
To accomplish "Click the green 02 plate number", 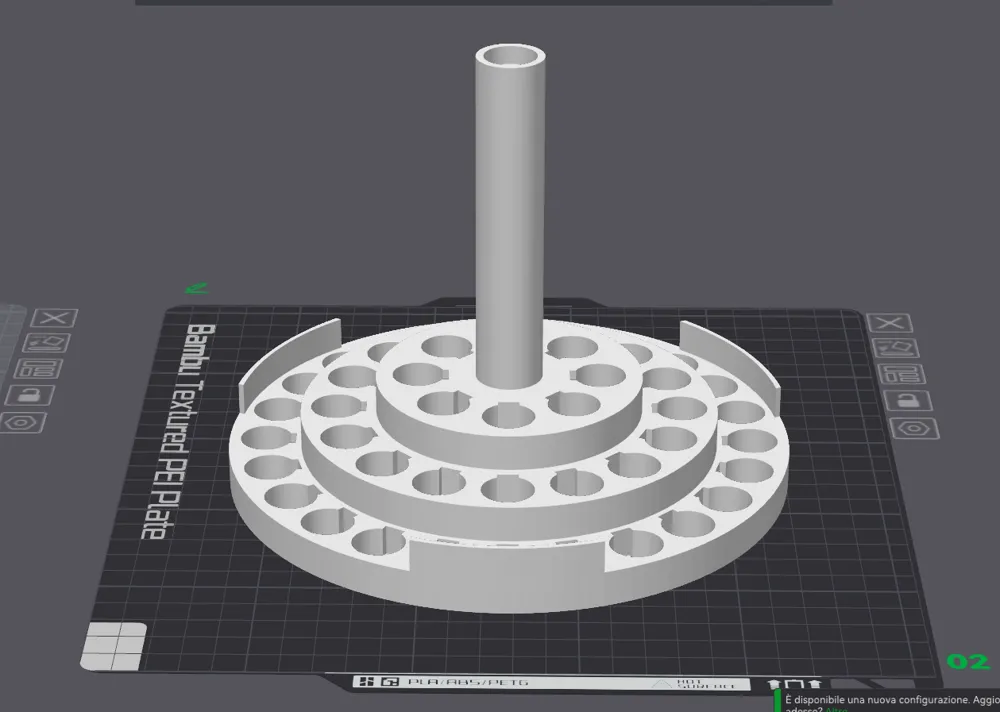I will 969,662.
